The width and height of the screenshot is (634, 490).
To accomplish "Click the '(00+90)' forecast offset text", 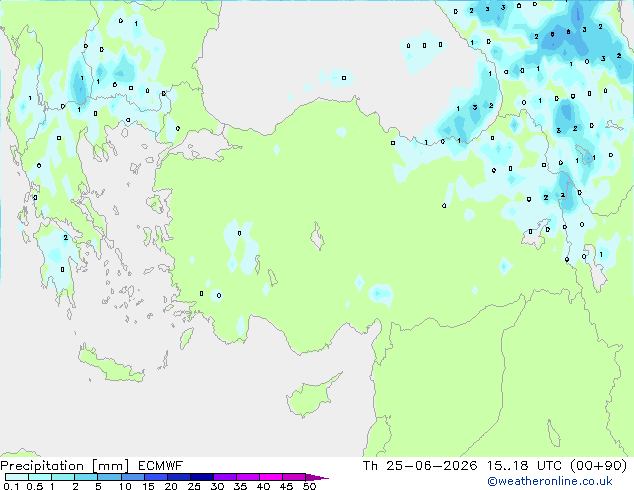I will [598, 466].
